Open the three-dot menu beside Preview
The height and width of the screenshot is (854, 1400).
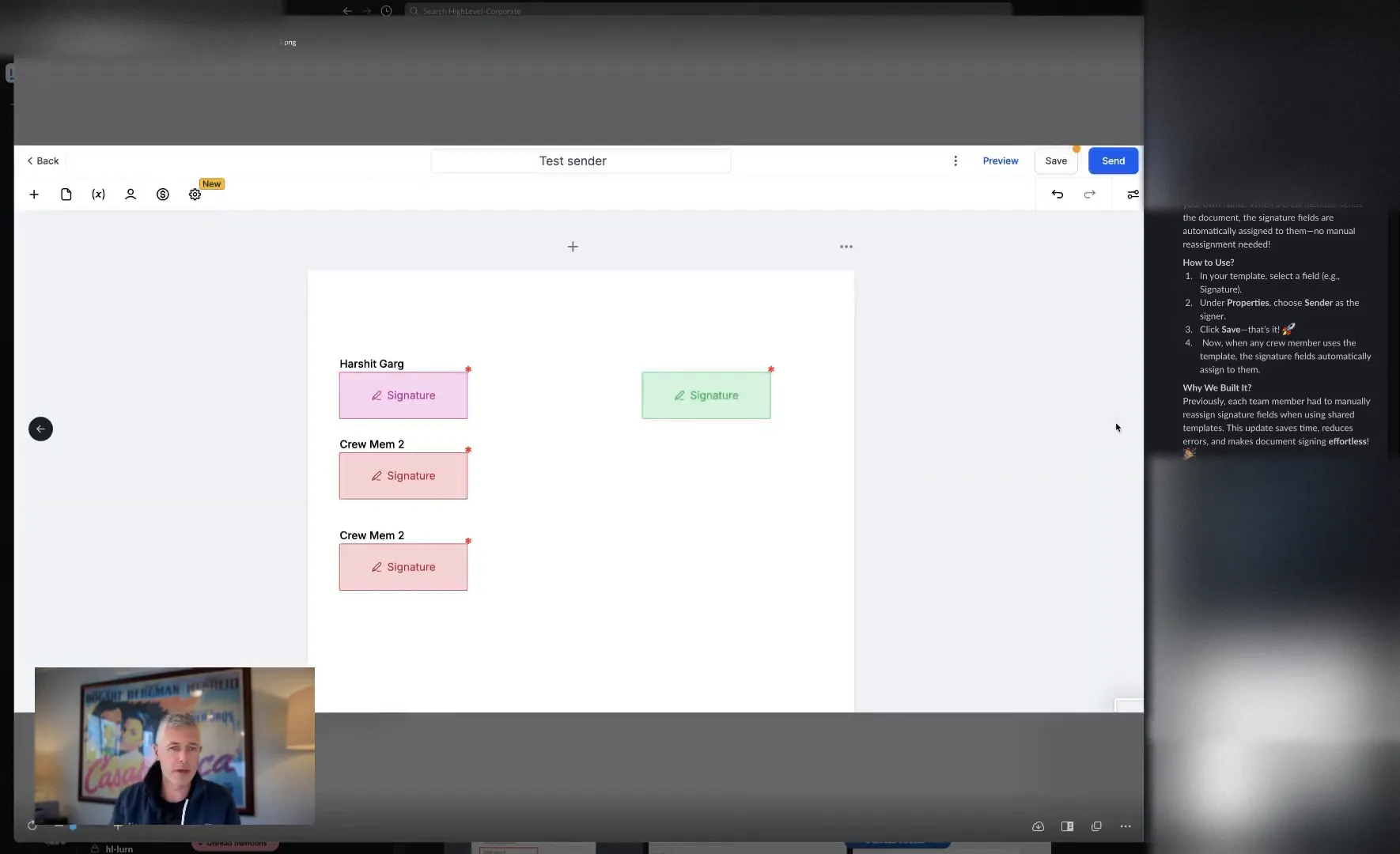(955, 161)
